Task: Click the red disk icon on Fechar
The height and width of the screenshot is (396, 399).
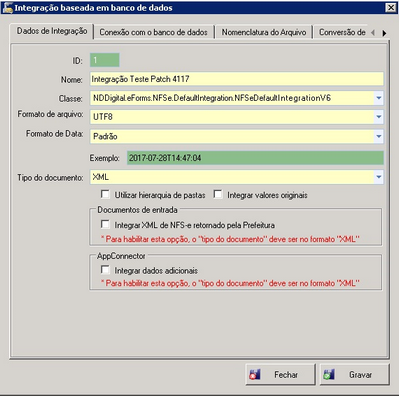Action: (255, 374)
